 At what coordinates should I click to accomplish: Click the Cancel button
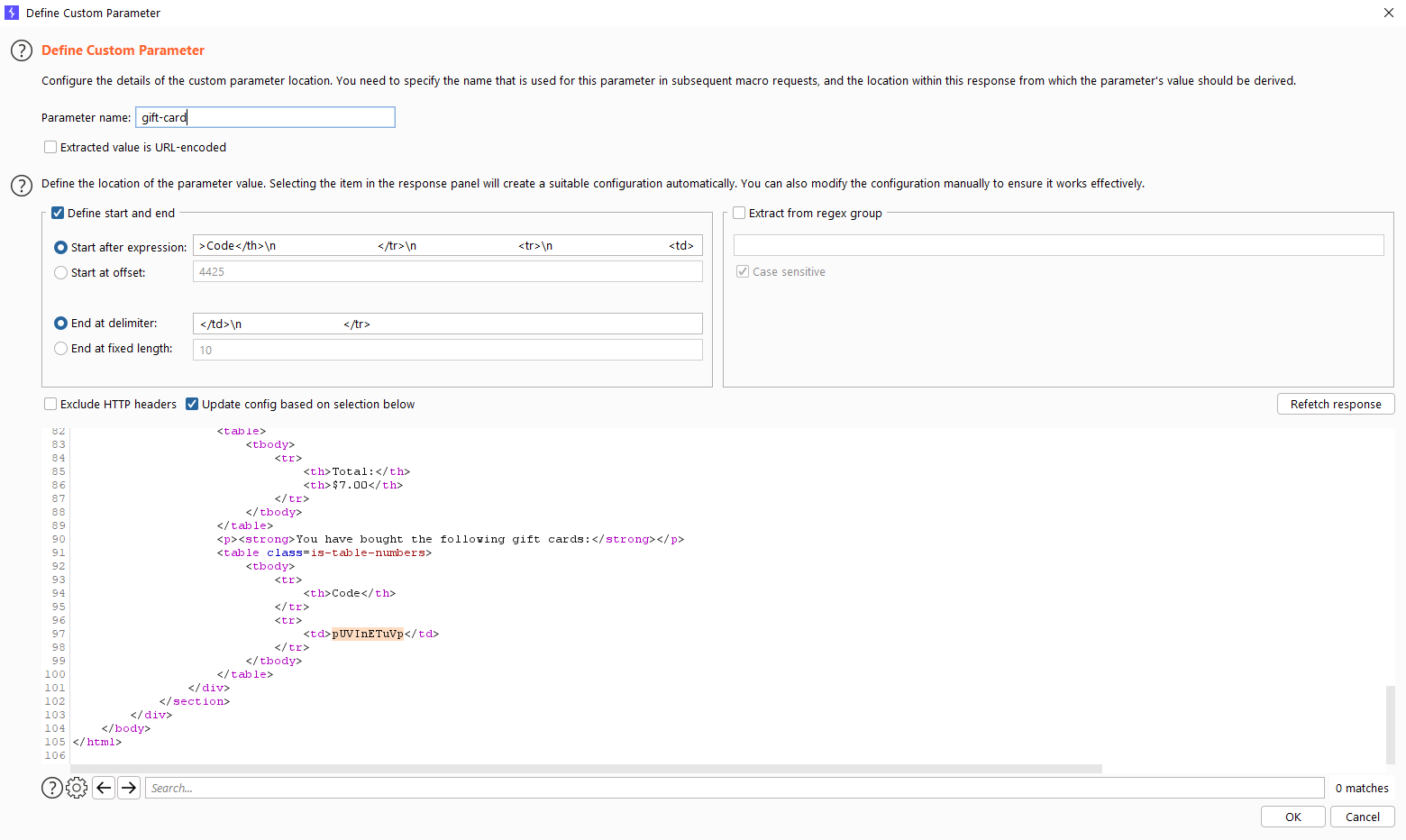(1363, 817)
